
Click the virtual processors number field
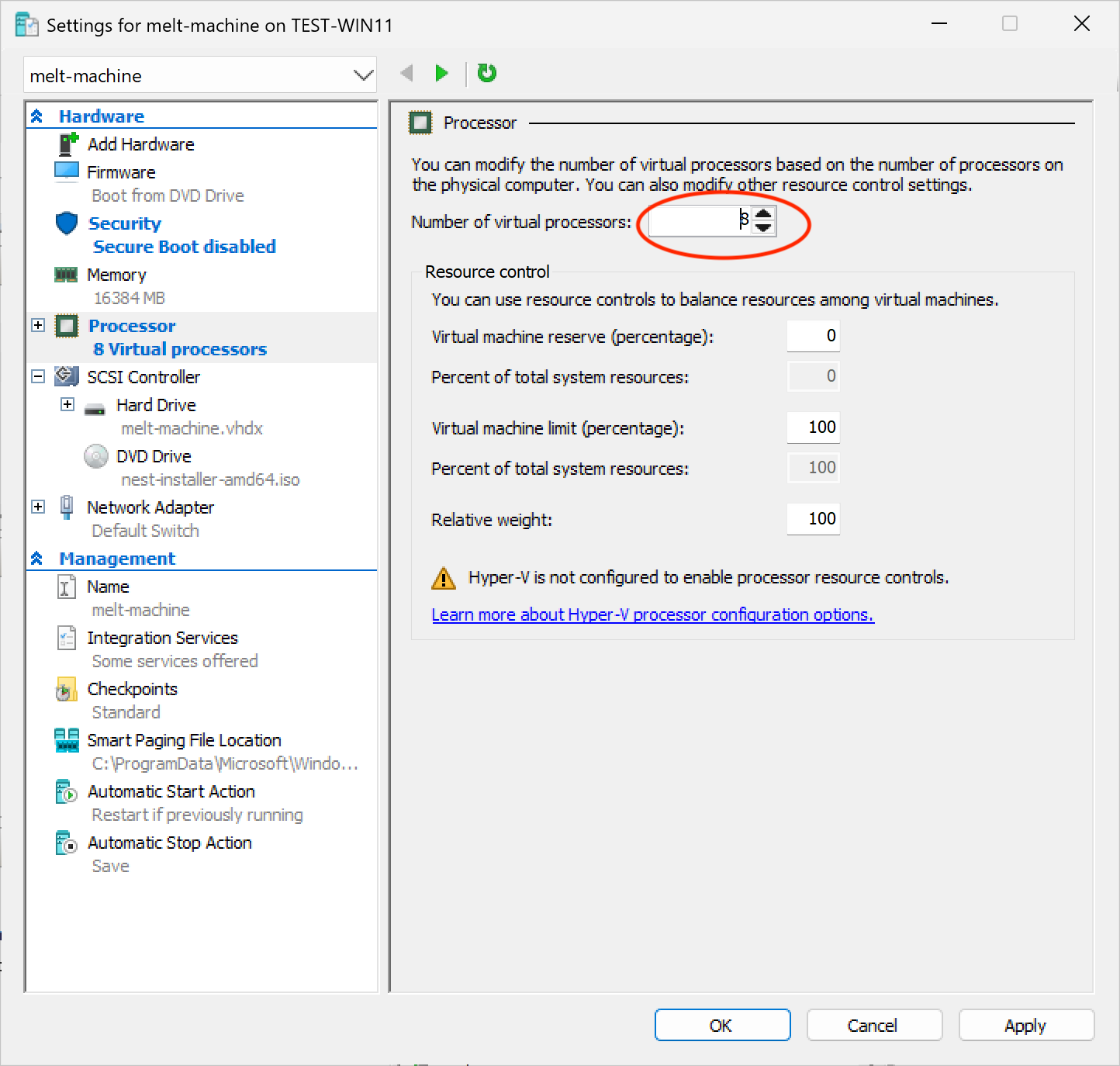(x=700, y=221)
